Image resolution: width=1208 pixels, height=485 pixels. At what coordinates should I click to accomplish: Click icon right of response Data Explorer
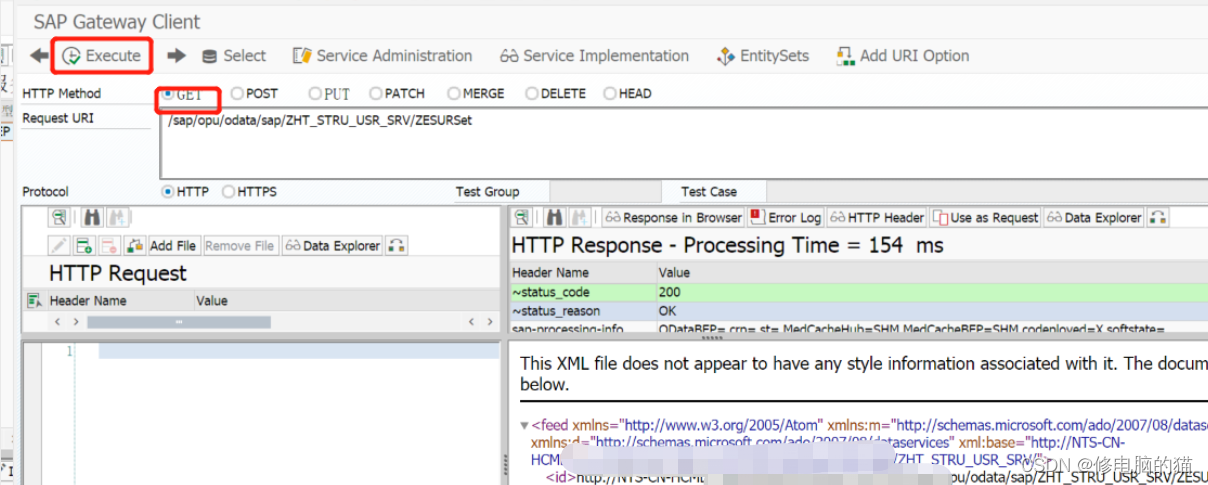1157,218
